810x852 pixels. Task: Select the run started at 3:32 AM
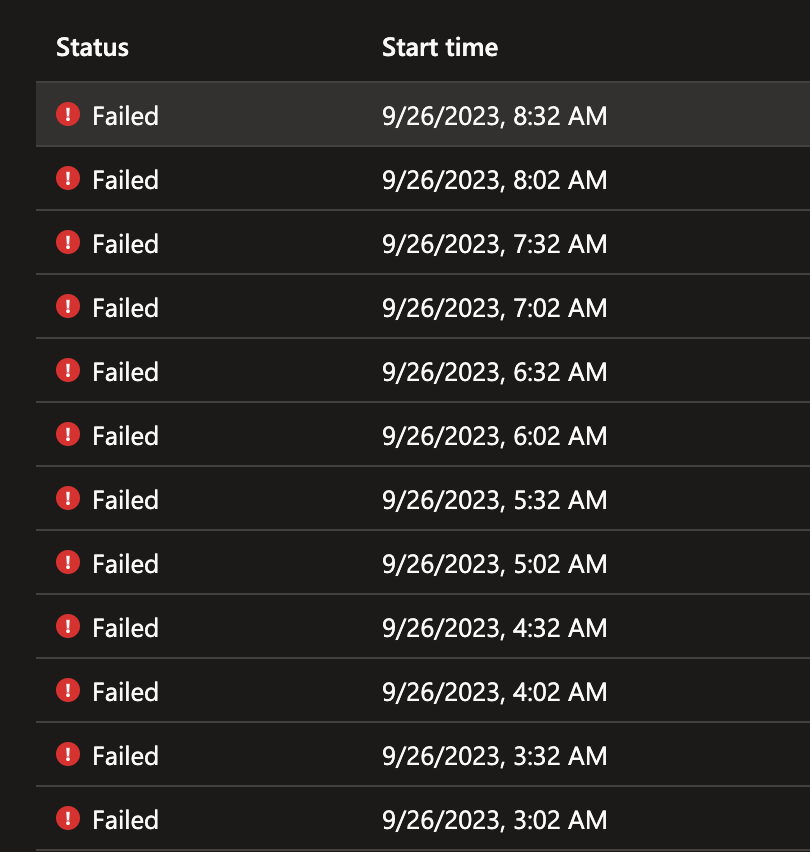(x=494, y=756)
